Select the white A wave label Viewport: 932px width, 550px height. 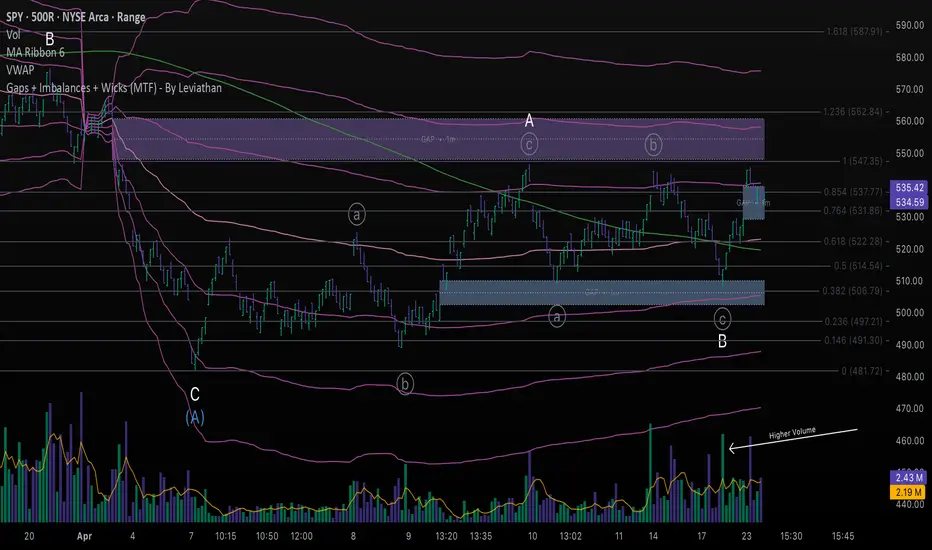(529, 121)
